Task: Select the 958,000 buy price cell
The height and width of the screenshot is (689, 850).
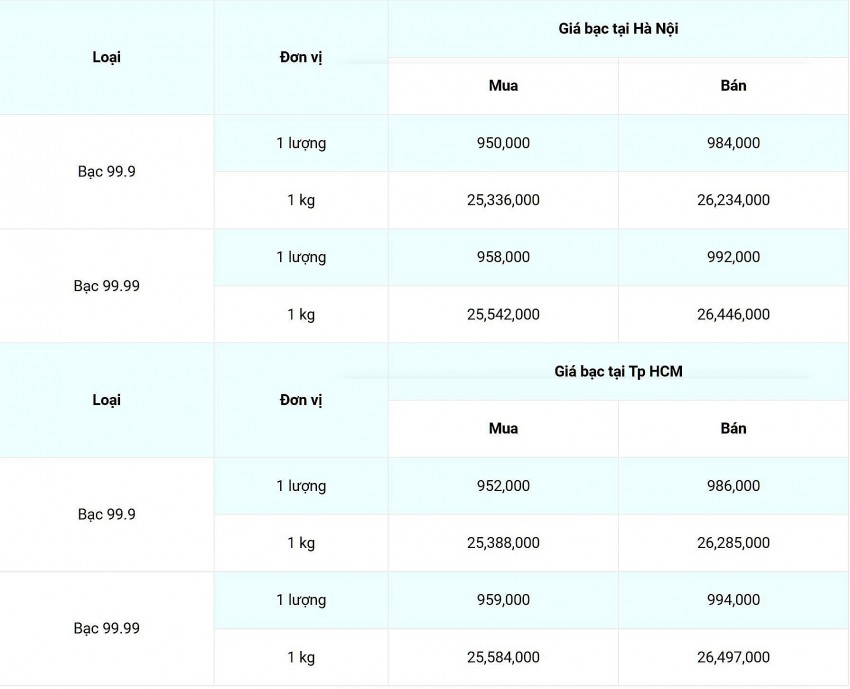Action: (503, 257)
